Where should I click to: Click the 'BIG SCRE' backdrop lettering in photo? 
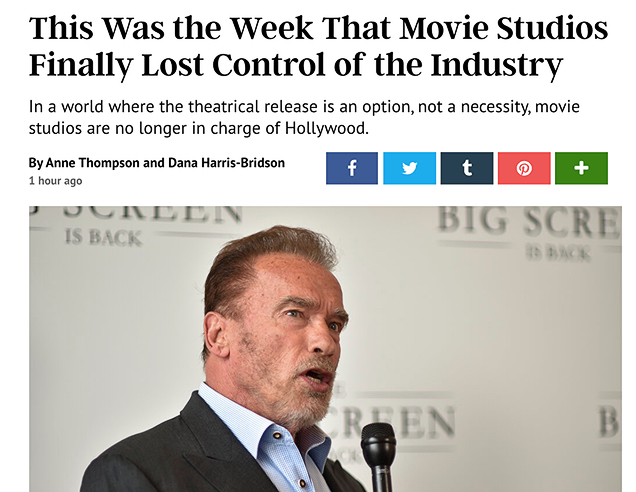tap(529, 223)
